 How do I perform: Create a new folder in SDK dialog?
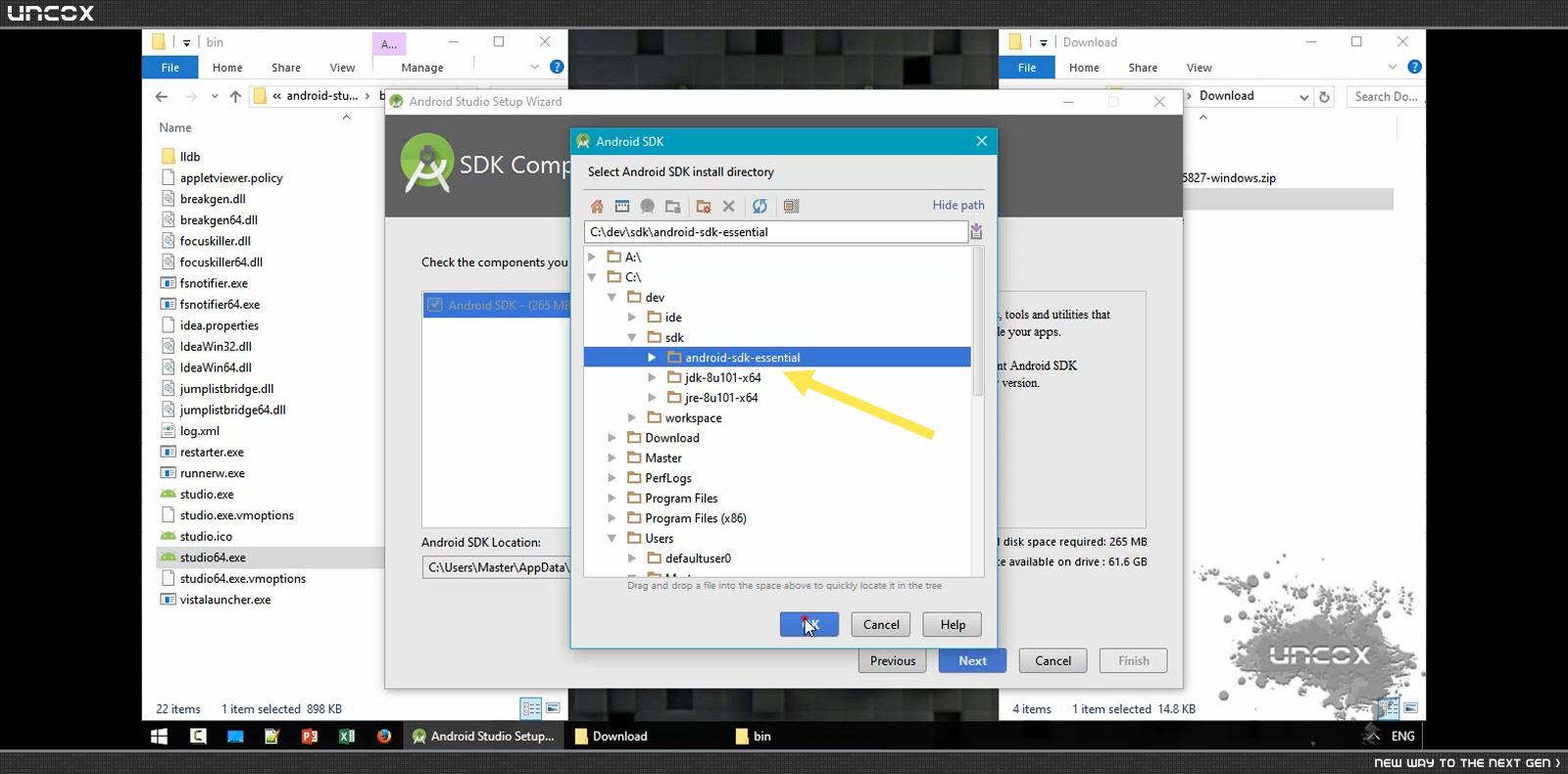click(x=704, y=206)
